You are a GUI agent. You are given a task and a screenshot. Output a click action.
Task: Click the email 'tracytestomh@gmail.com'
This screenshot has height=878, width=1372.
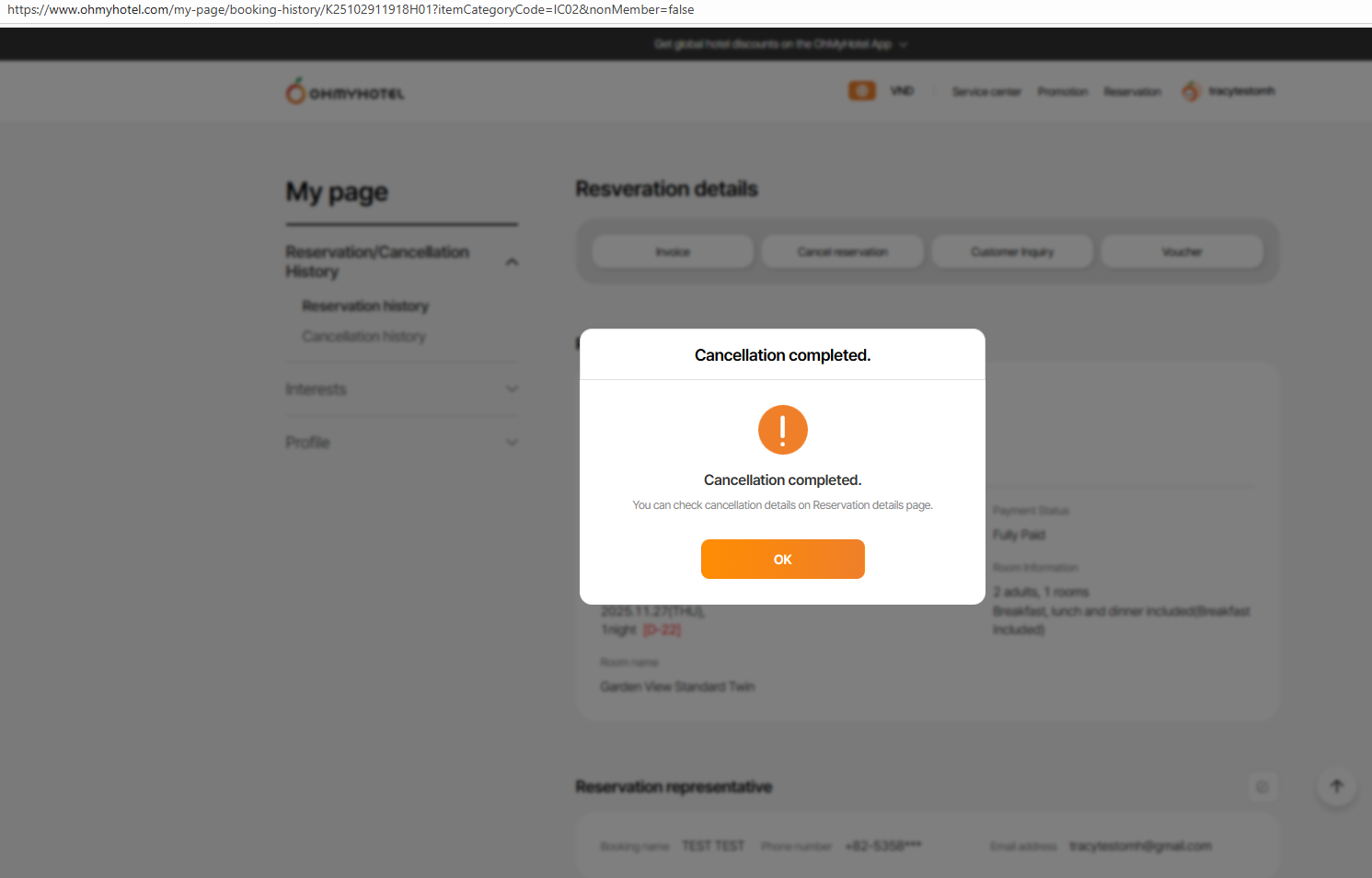(x=1140, y=846)
